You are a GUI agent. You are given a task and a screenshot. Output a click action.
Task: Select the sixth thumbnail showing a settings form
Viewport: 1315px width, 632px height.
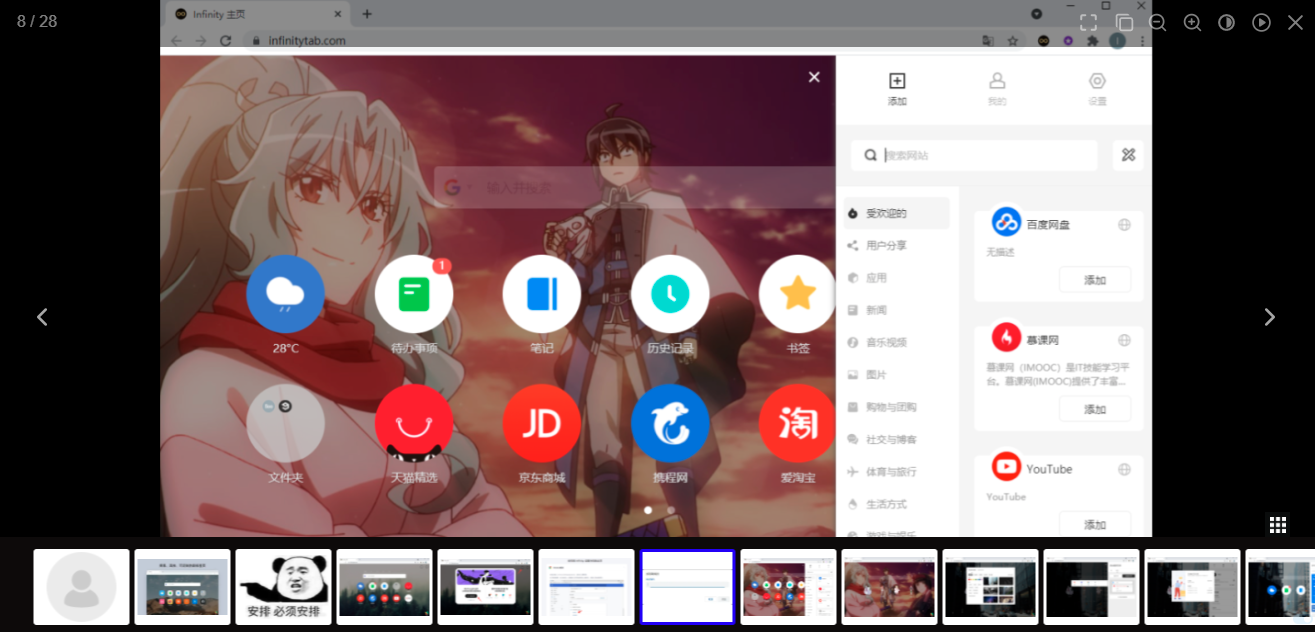(x=586, y=587)
